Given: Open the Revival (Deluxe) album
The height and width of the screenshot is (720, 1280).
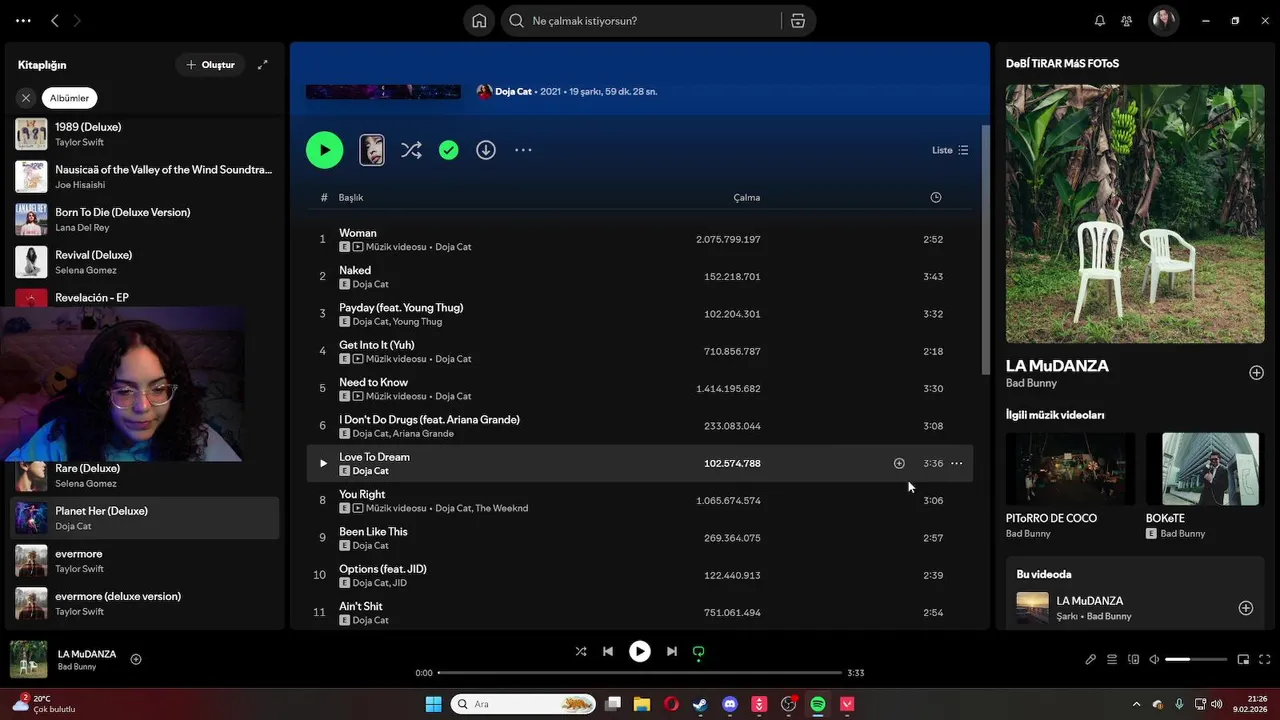Looking at the screenshot, I should (145, 262).
